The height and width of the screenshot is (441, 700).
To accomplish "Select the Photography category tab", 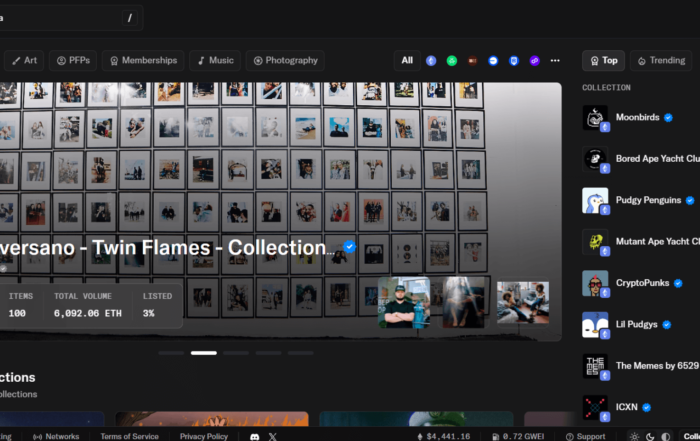I will (286, 60).
